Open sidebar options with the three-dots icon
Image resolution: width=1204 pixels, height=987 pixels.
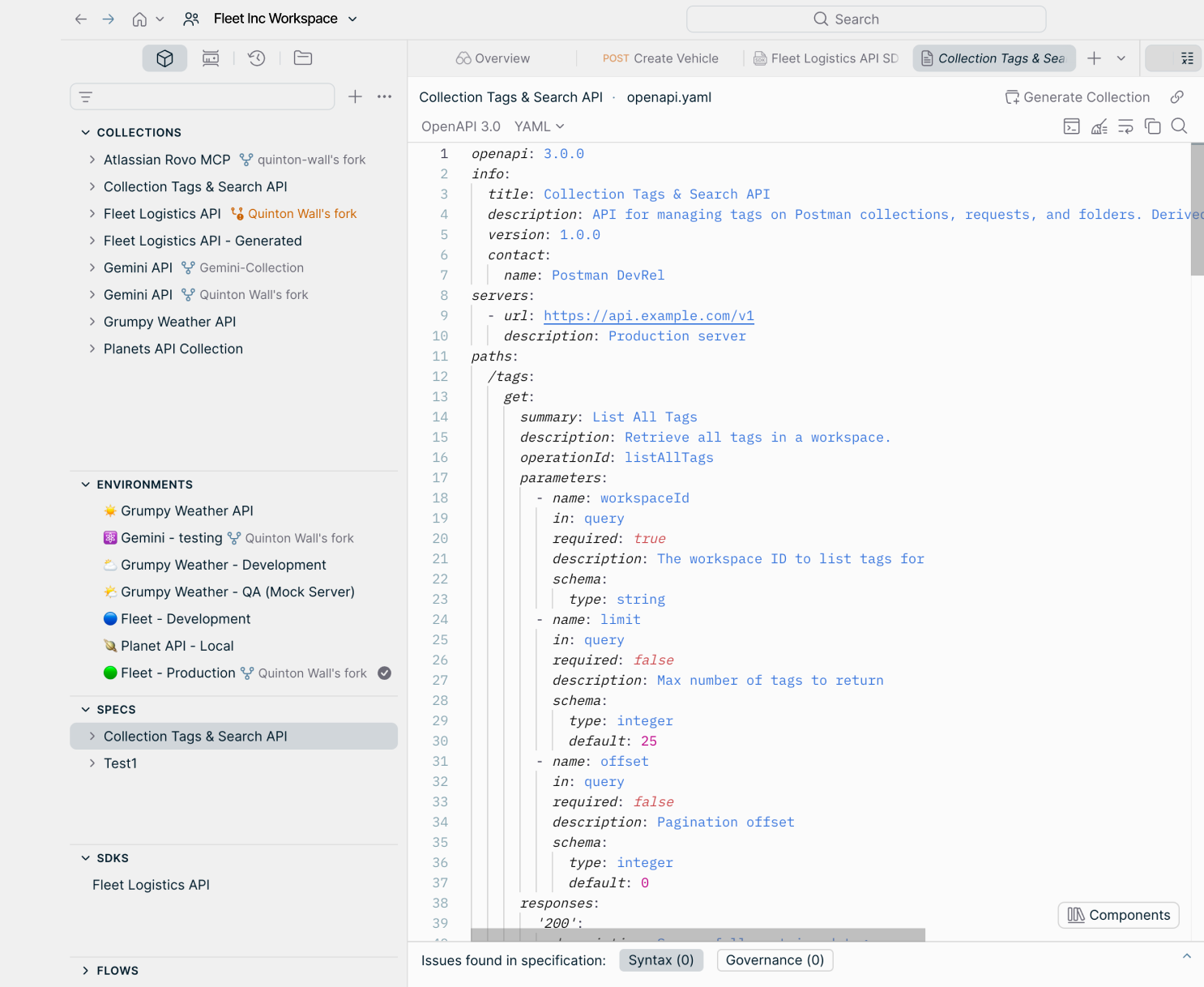(x=384, y=96)
